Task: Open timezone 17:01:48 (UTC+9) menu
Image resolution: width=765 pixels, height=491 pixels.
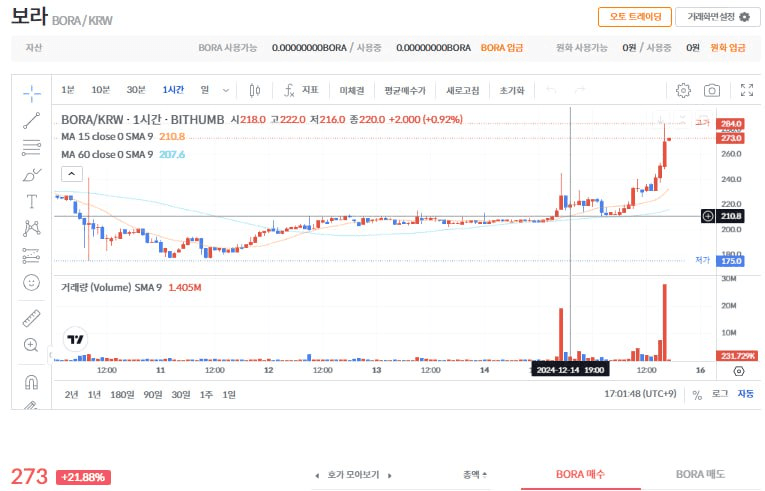Action: (640, 393)
